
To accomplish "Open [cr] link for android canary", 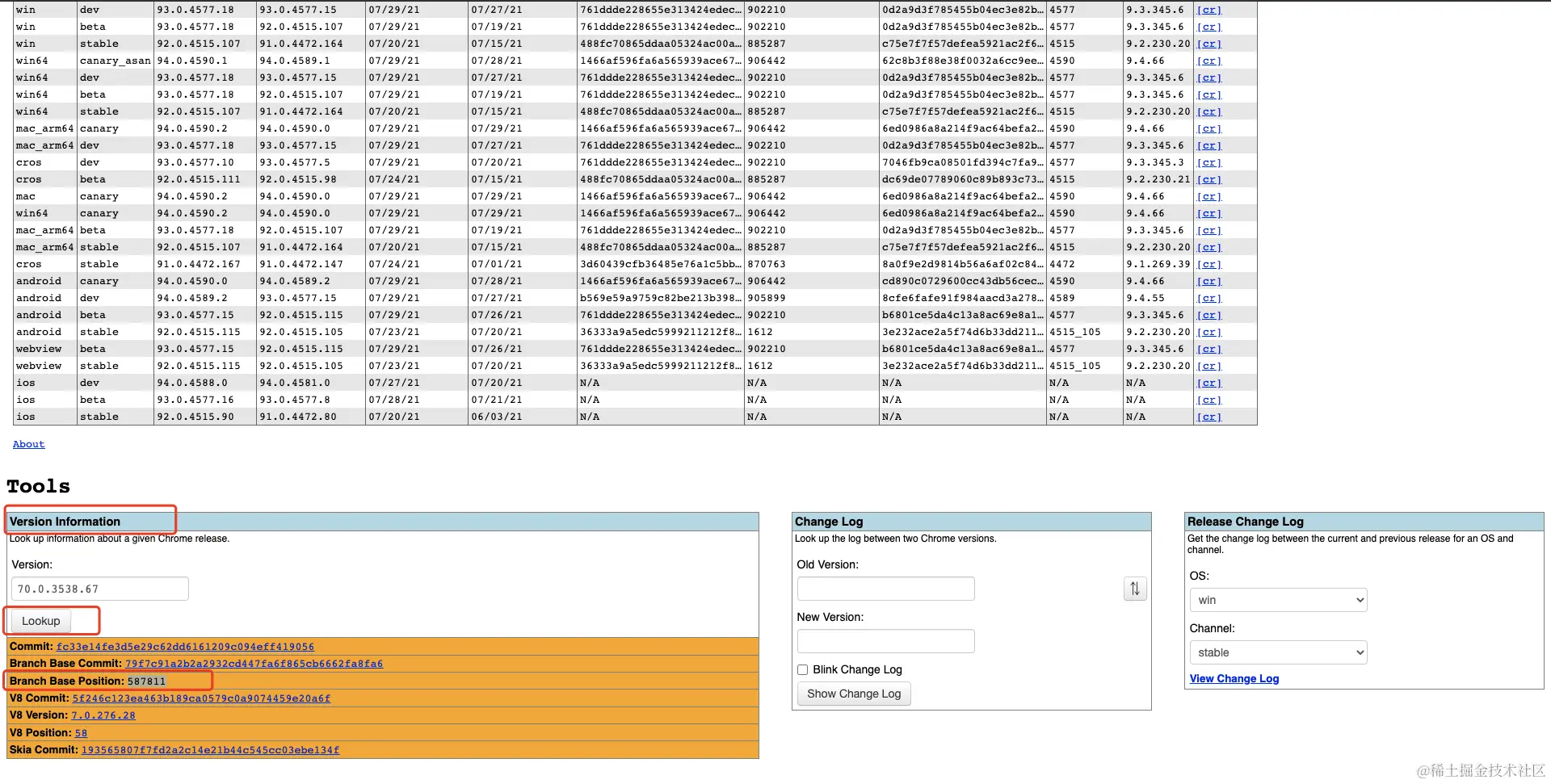I will point(1209,281).
